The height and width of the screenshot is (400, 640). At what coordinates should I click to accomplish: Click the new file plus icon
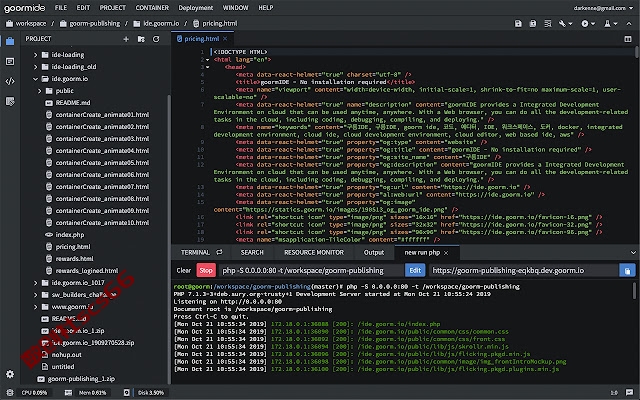click(126, 39)
